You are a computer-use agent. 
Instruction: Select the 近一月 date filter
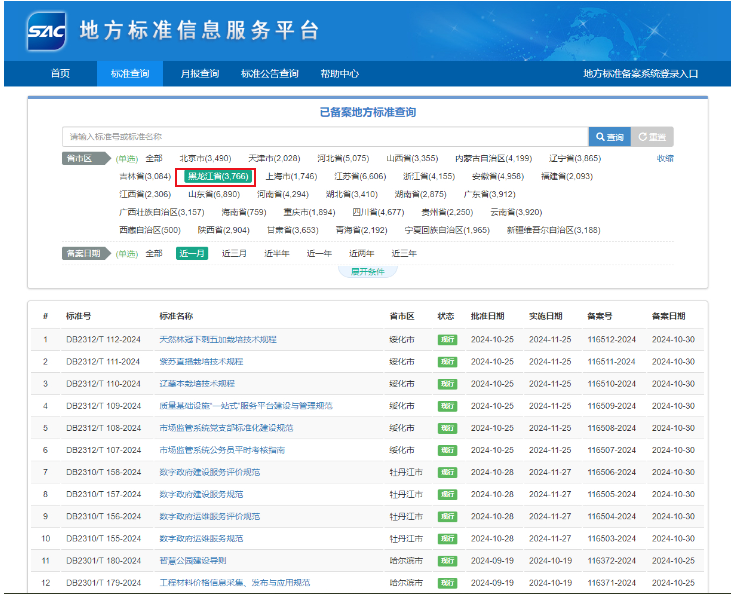[x=192, y=254]
